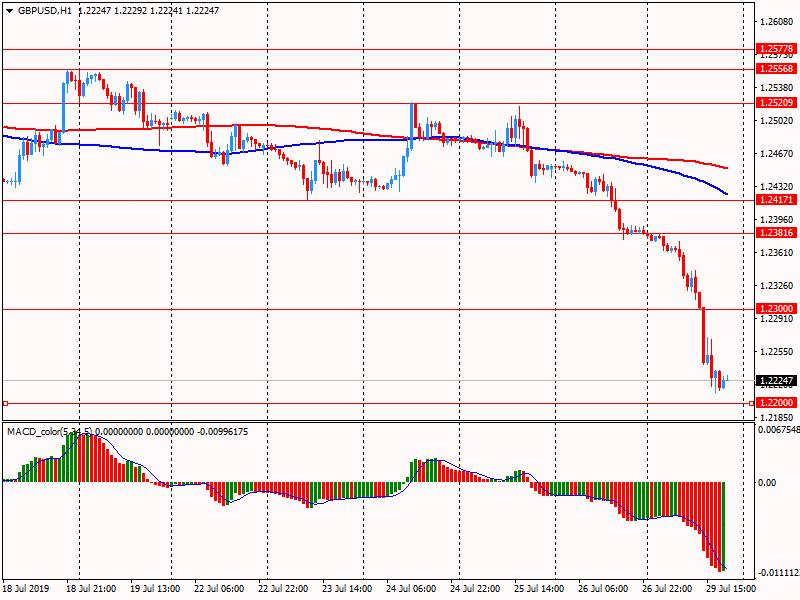Click the red 1.24171 price level label
Image resolution: width=800 pixels, height=600 pixels.
coord(776,199)
